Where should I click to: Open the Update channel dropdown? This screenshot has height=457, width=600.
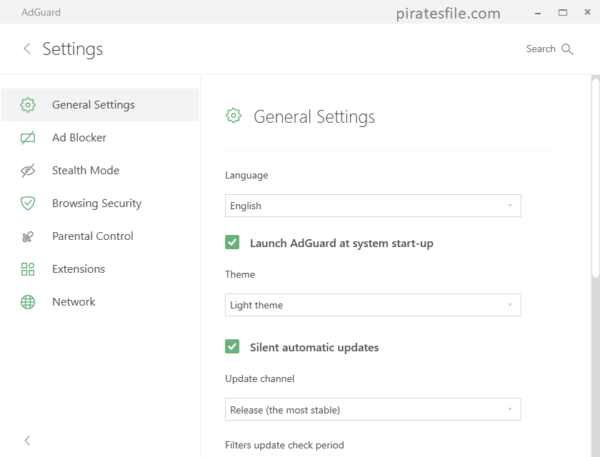pyautogui.click(x=373, y=410)
